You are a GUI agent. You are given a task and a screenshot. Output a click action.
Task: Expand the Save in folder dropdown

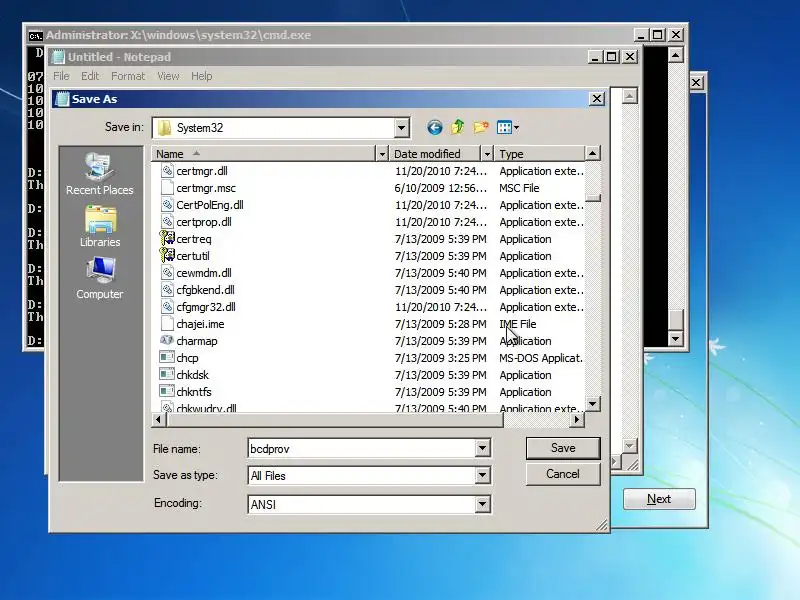(x=402, y=128)
